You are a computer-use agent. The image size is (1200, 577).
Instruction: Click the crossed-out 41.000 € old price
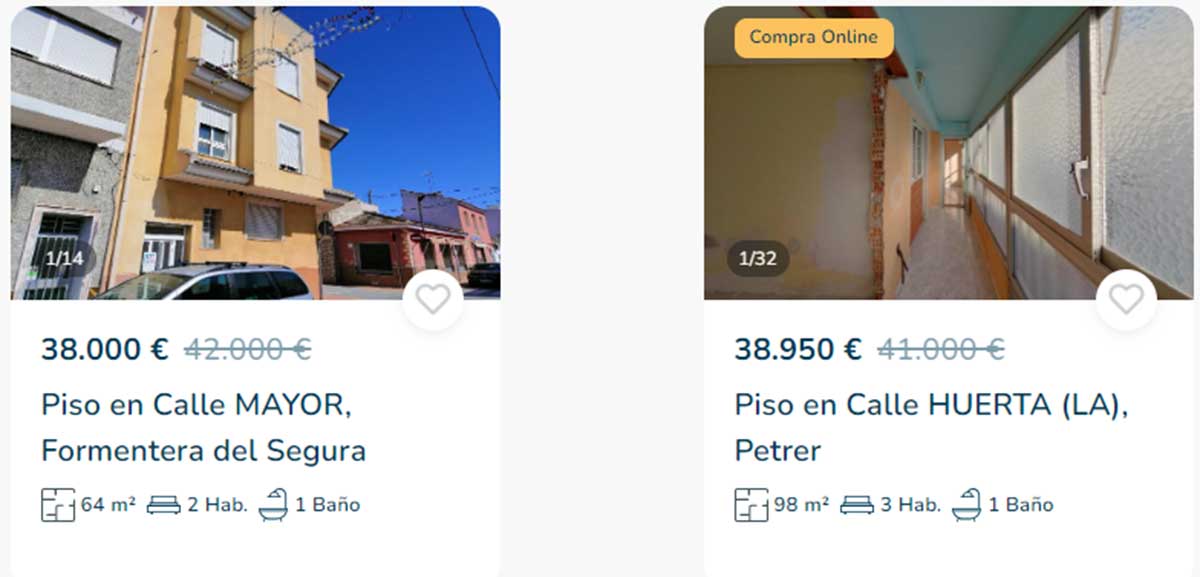pyautogui.click(x=941, y=349)
